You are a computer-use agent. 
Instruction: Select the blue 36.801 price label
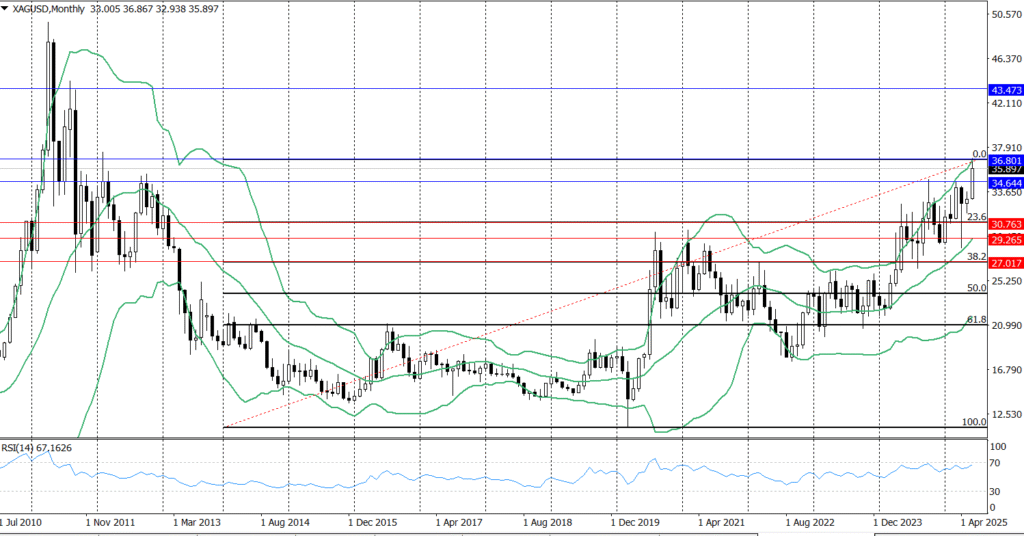1006,160
